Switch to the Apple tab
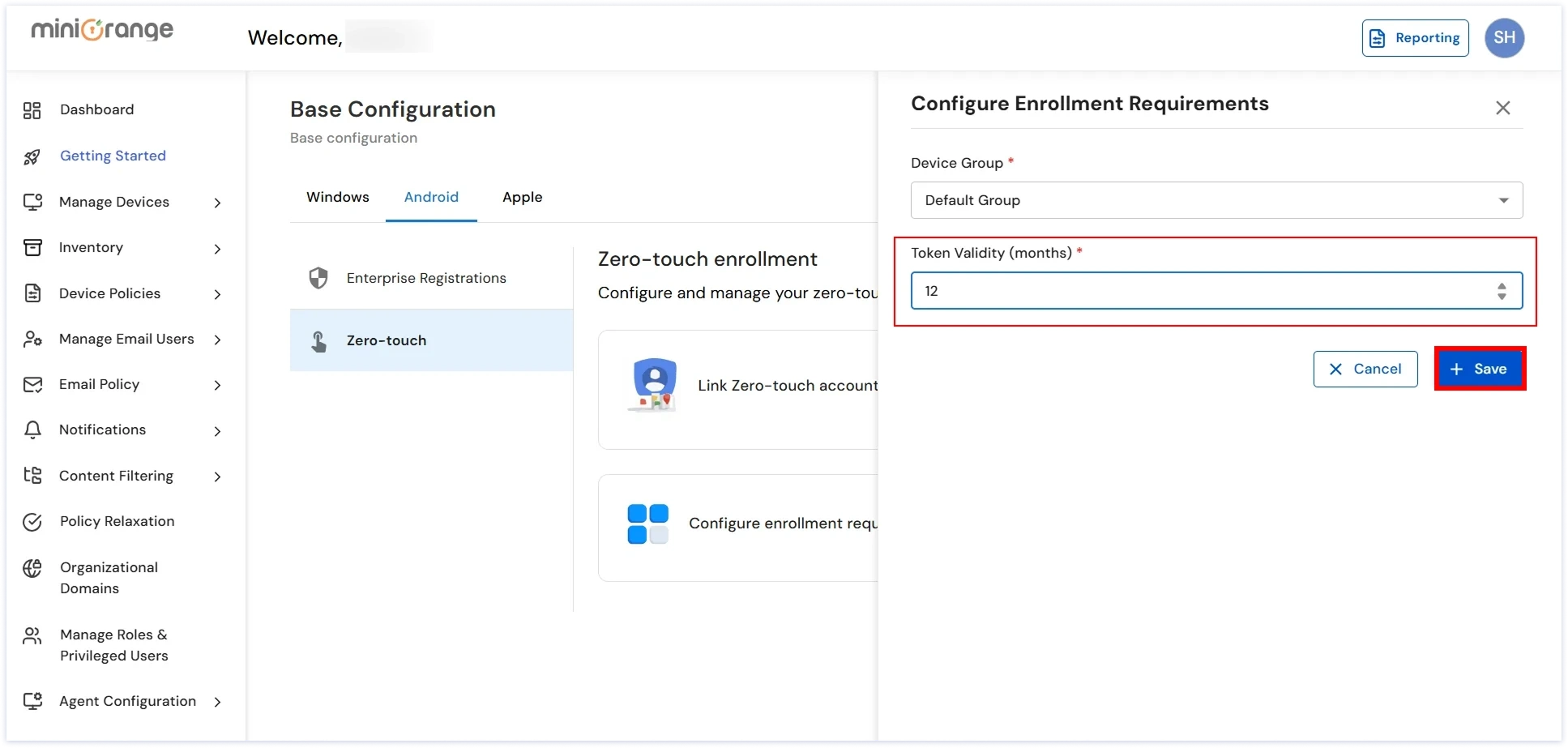This screenshot has width=1568, height=748. [x=522, y=197]
